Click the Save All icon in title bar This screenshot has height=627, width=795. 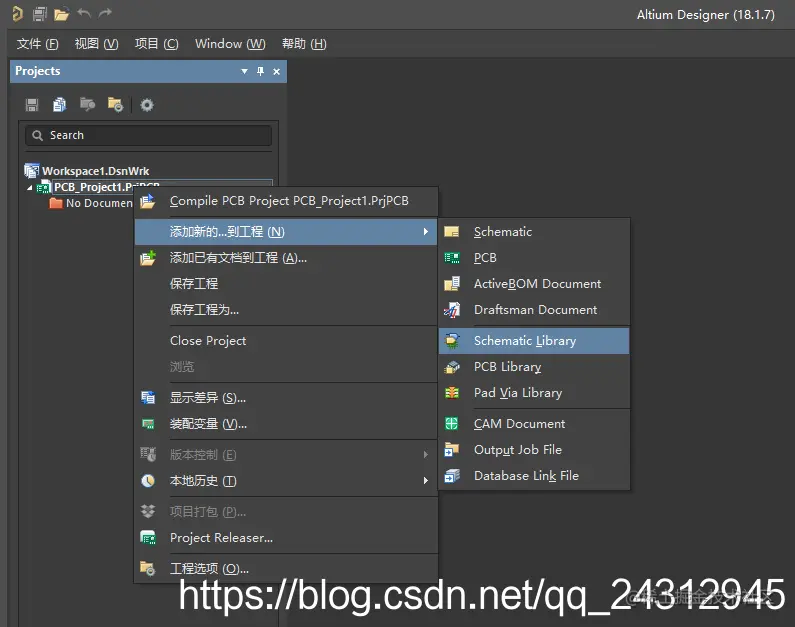40,14
